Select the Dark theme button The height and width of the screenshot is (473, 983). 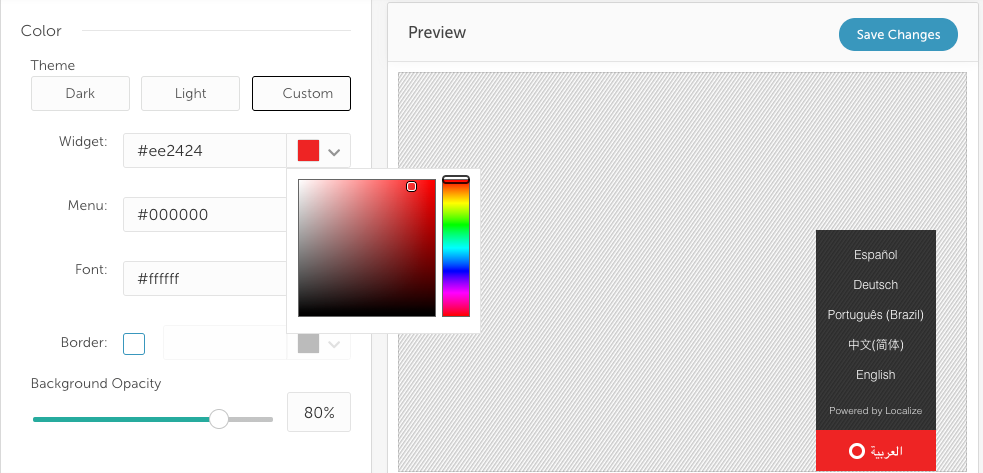pyautogui.click(x=80, y=93)
